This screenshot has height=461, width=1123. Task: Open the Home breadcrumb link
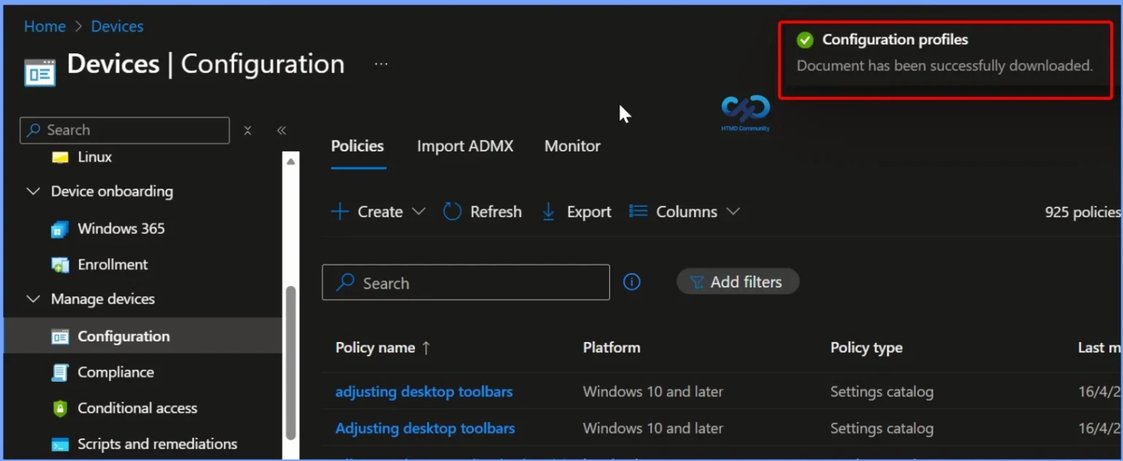tap(44, 26)
